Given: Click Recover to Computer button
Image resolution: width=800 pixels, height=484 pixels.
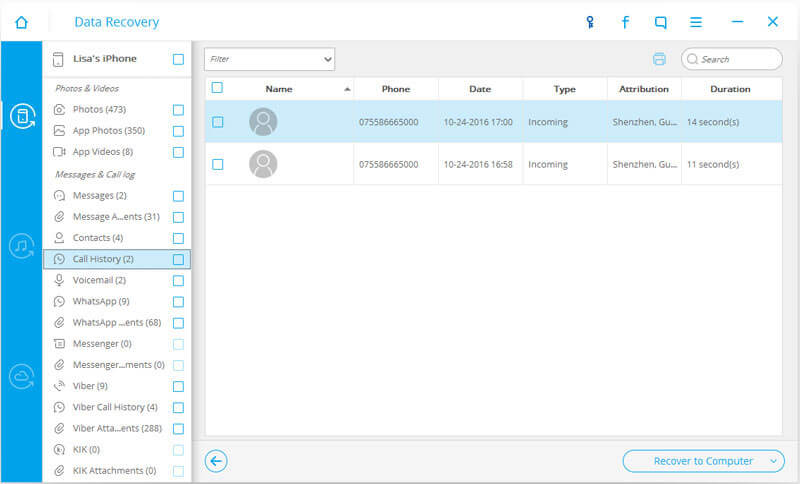Looking at the screenshot, I should (x=703, y=461).
